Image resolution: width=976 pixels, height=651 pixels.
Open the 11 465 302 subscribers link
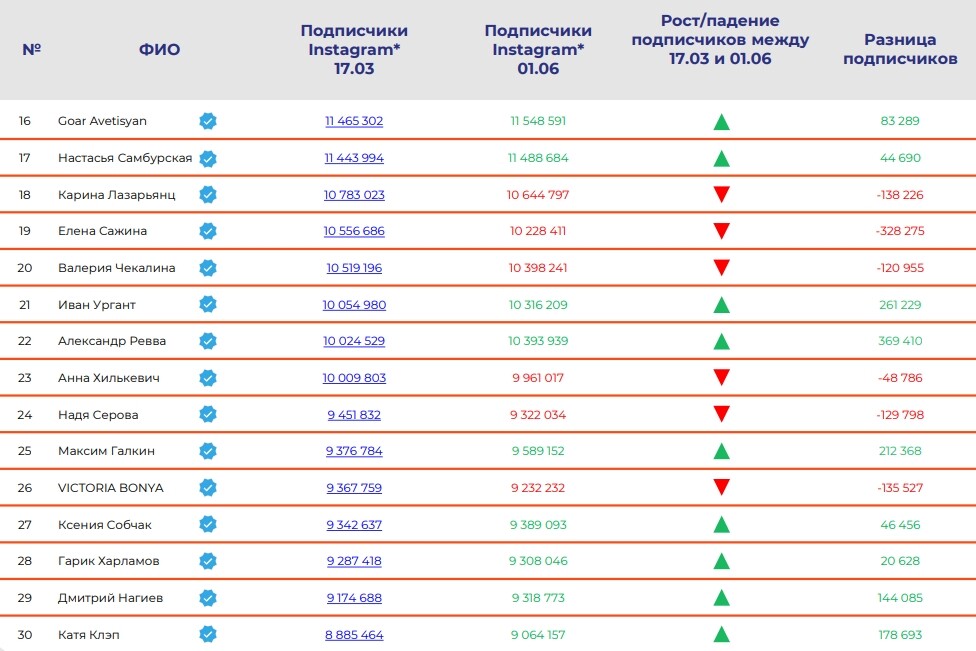354,121
